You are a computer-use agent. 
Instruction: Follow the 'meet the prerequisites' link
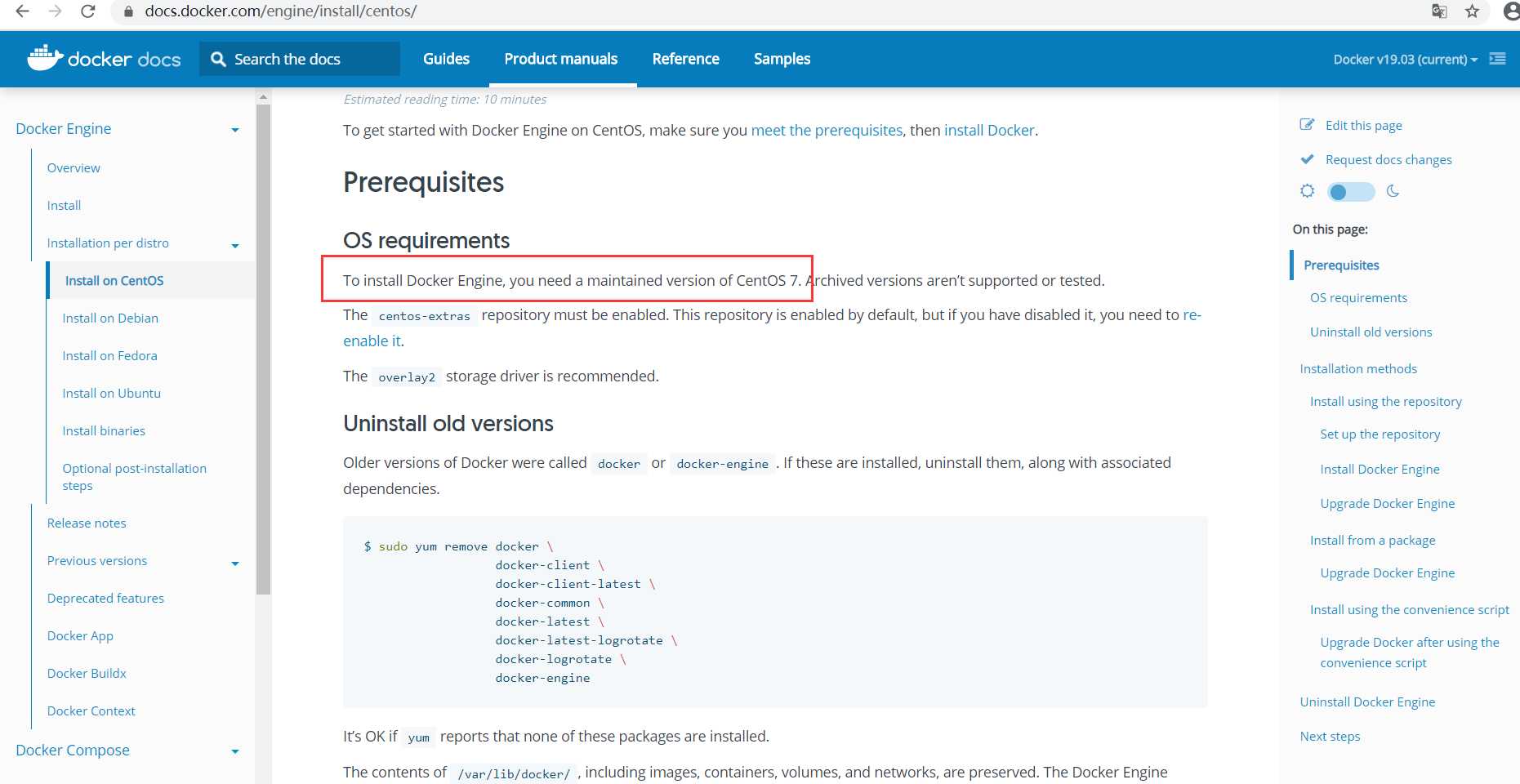827,130
